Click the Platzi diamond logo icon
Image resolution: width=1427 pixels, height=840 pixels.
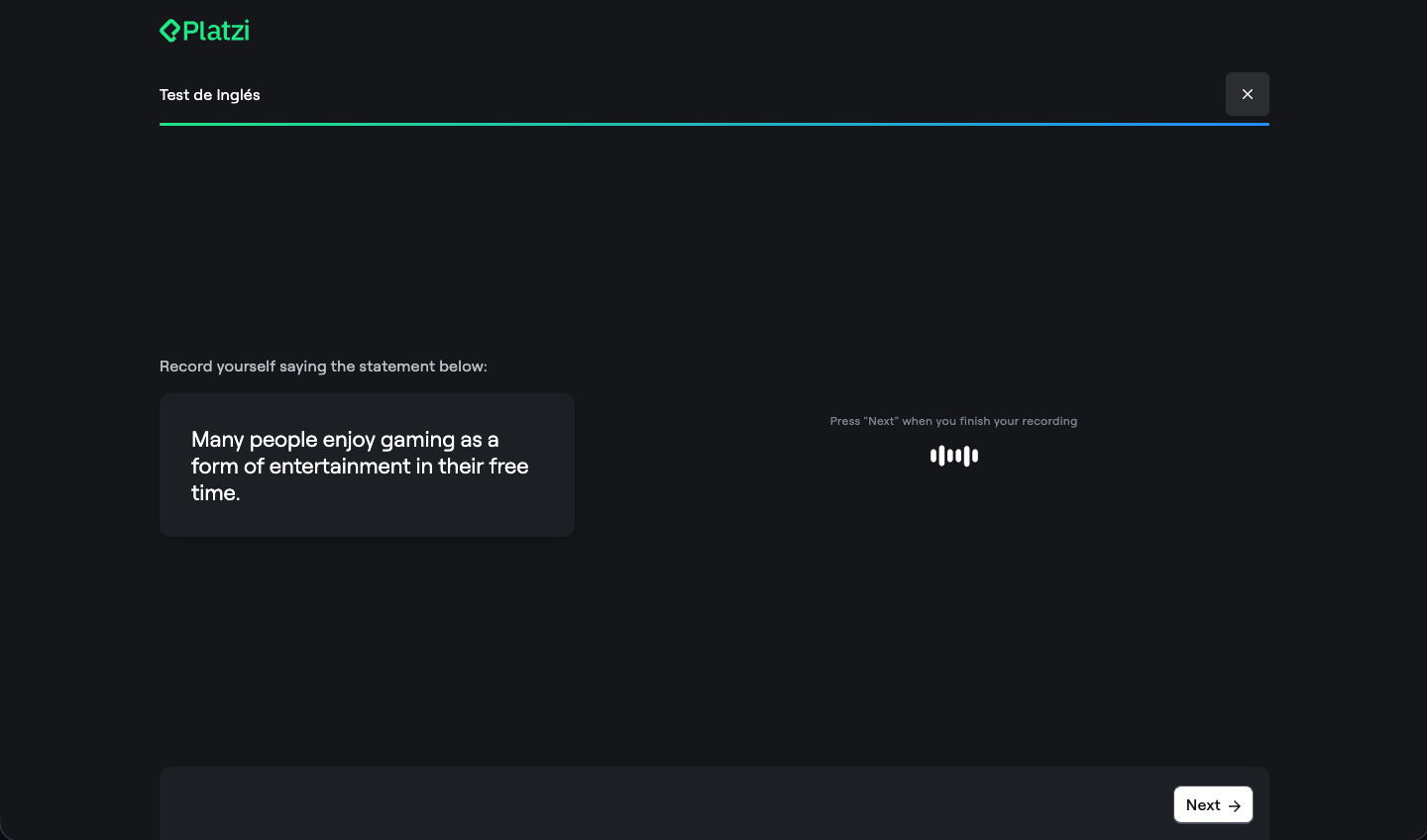coord(169,30)
